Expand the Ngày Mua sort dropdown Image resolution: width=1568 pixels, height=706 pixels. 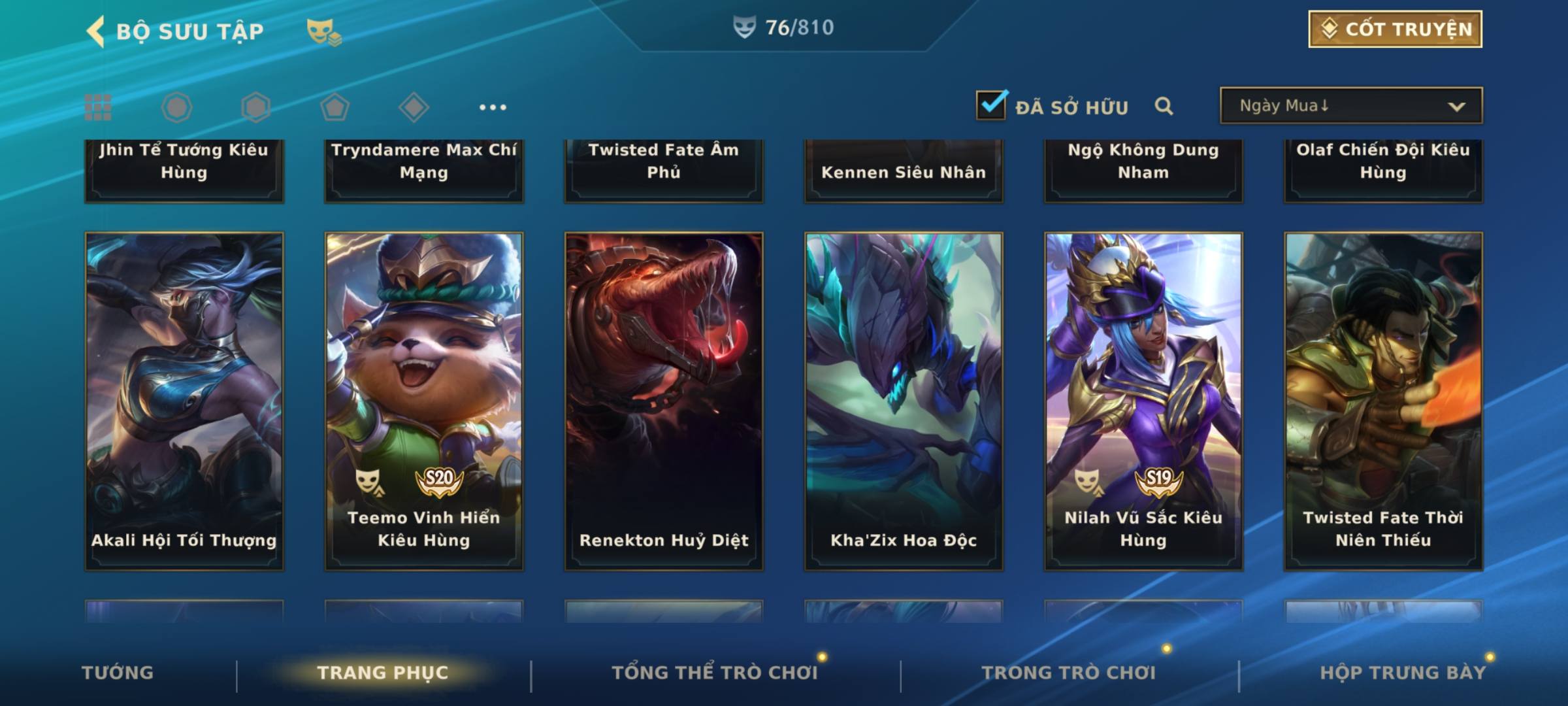(1351, 105)
